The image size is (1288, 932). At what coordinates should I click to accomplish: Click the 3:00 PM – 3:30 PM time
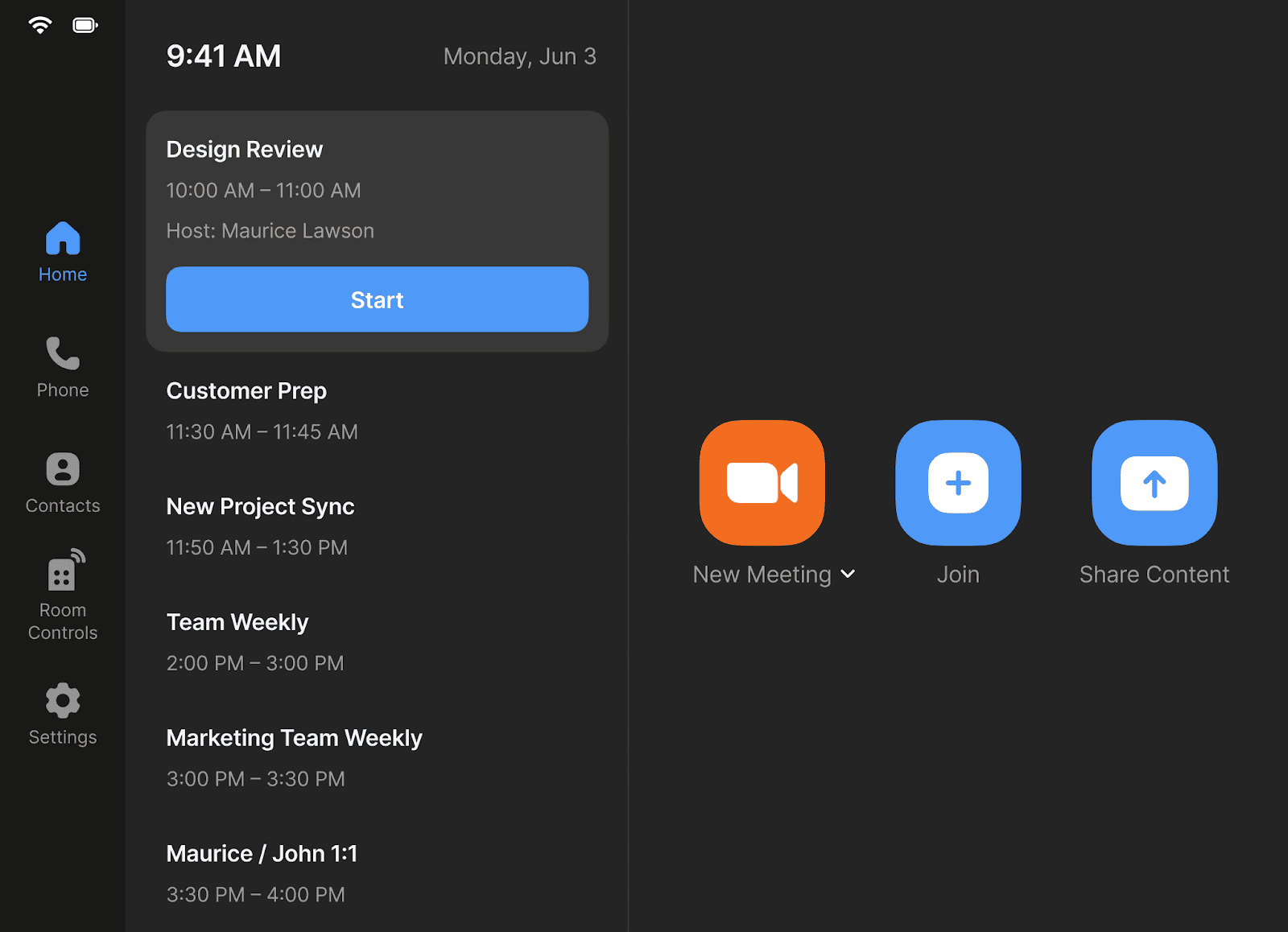tap(255, 779)
